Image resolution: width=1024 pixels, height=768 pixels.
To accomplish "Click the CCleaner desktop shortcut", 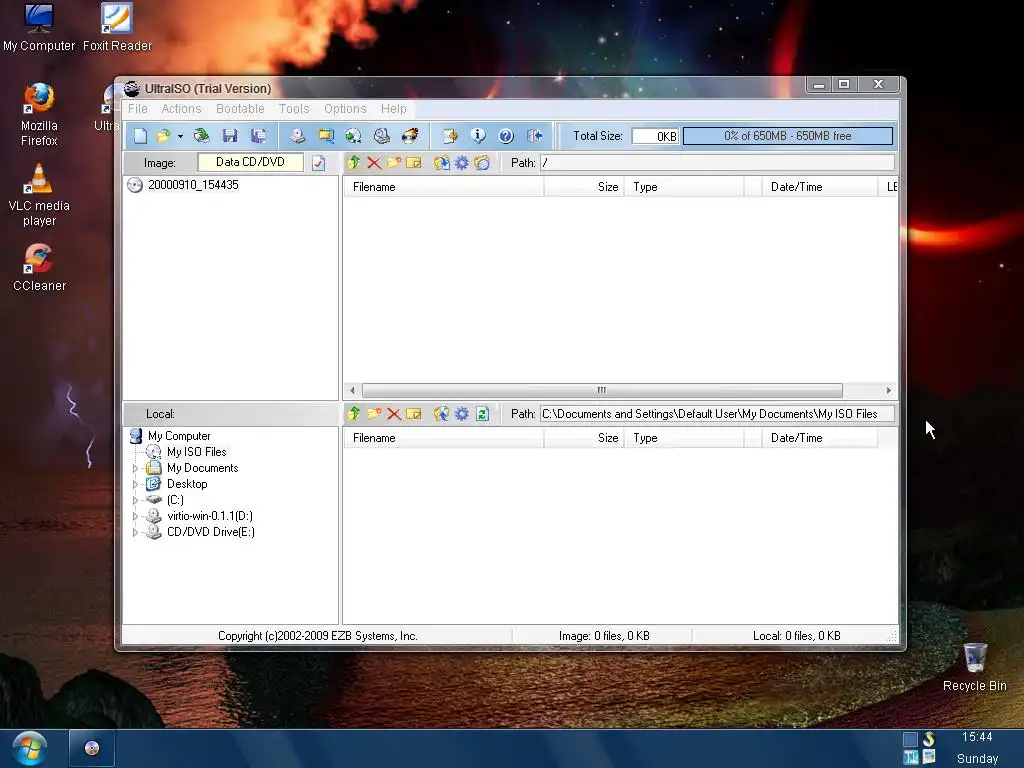I will pos(39,267).
